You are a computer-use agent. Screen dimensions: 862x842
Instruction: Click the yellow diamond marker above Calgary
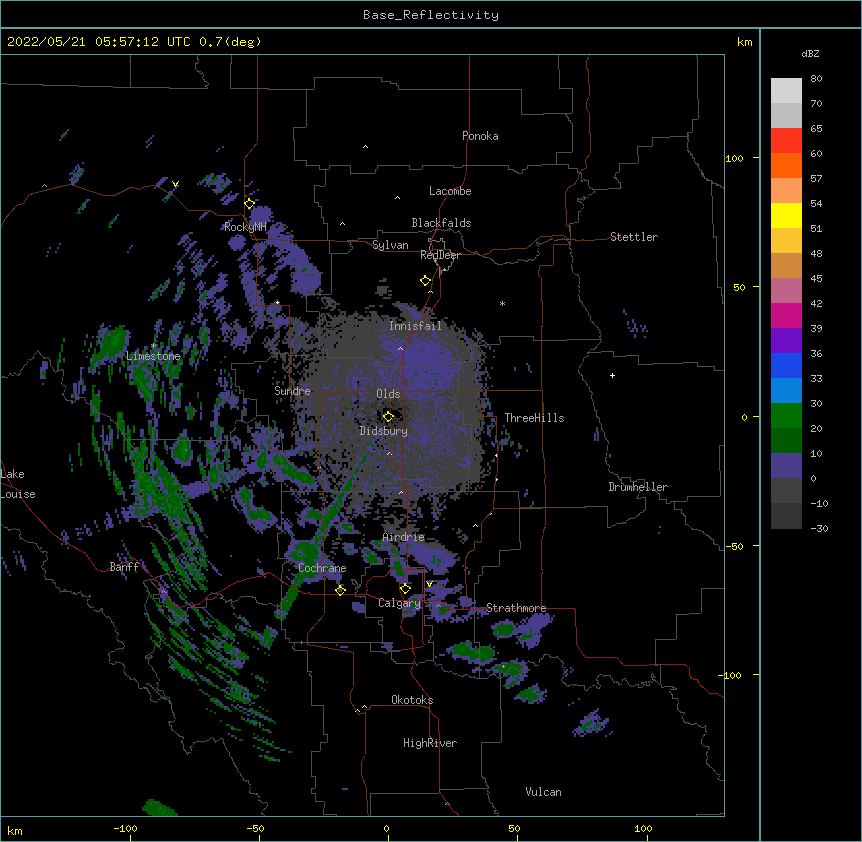tap(405, 589)
